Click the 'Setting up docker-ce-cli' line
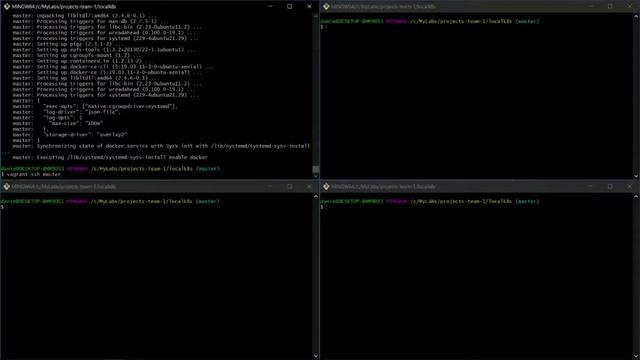This screenshot has height=360, width=640. [113, 67]
